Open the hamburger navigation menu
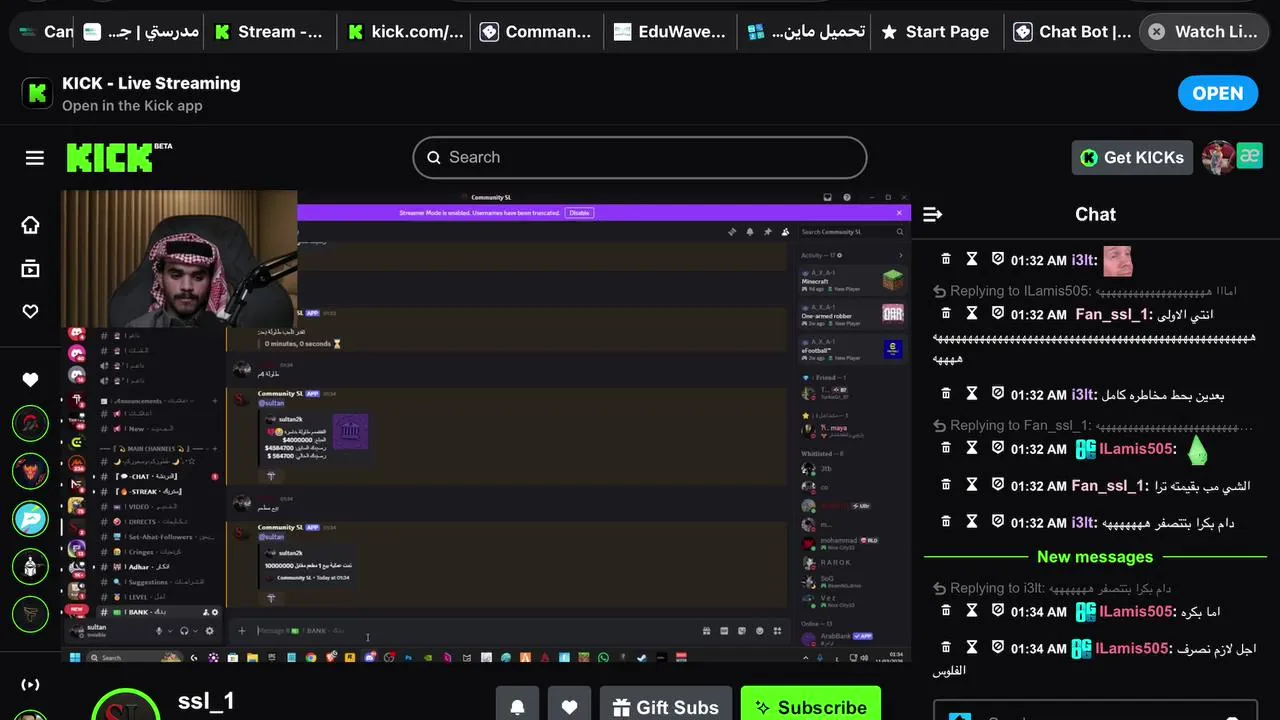Image resolution: width=1280 pixels, height=720 pixels. (x=35, y=158)
